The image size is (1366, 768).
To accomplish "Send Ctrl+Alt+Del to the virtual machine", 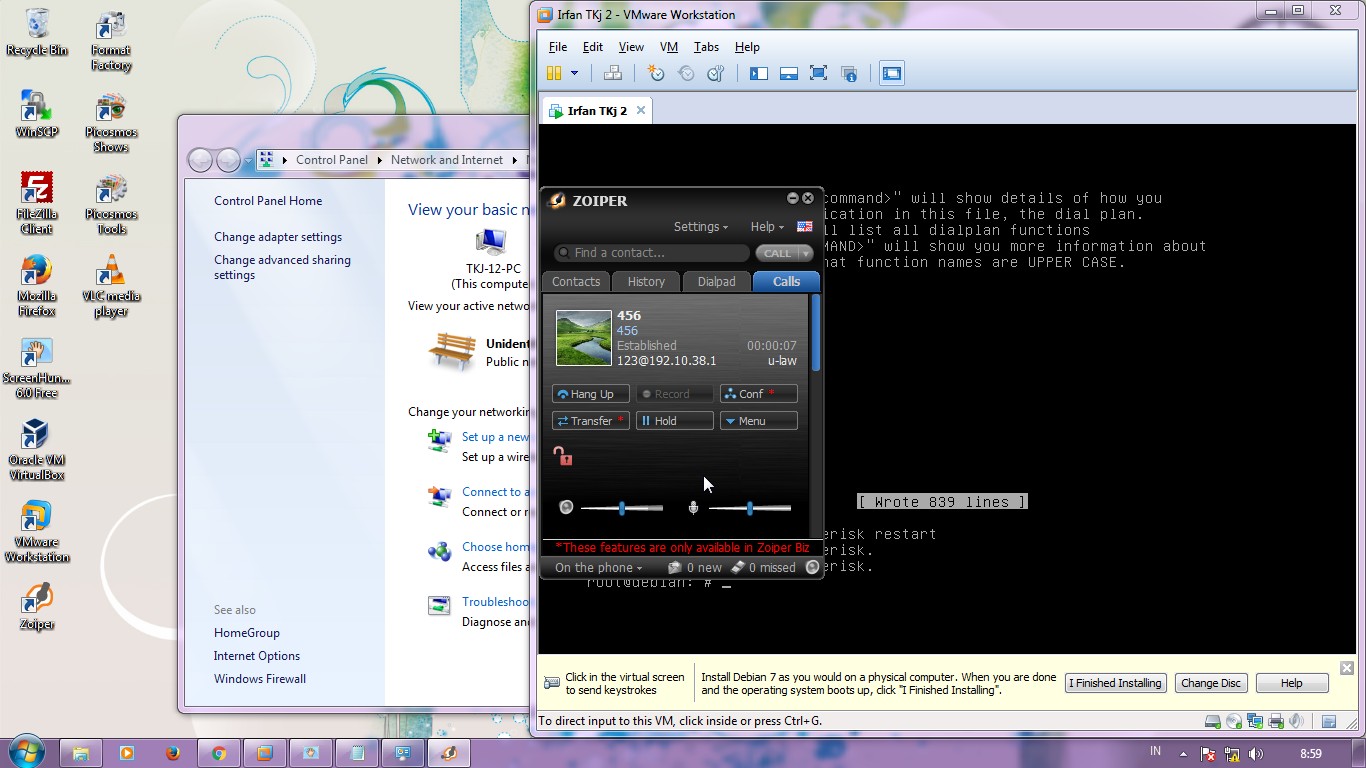I will [x=613, y=73].
